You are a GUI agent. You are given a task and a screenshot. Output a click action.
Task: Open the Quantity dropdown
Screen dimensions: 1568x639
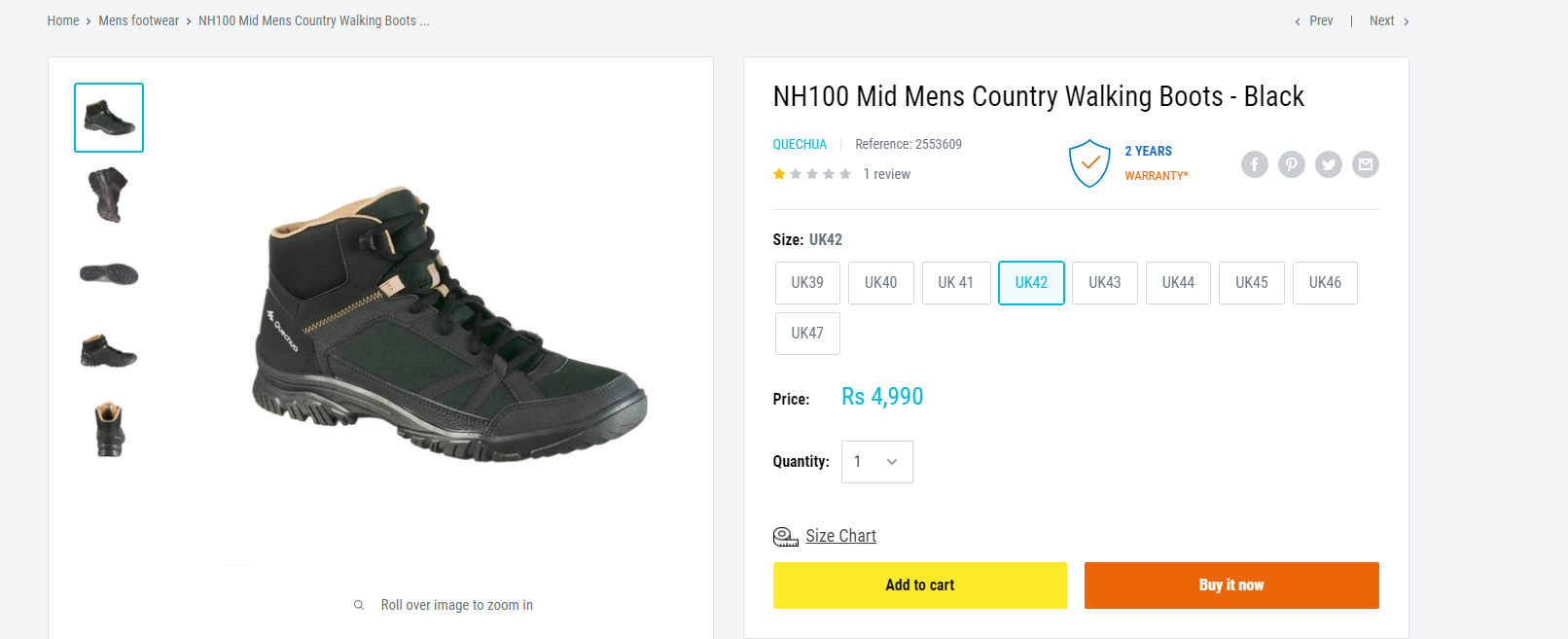[x=876, y=462]
